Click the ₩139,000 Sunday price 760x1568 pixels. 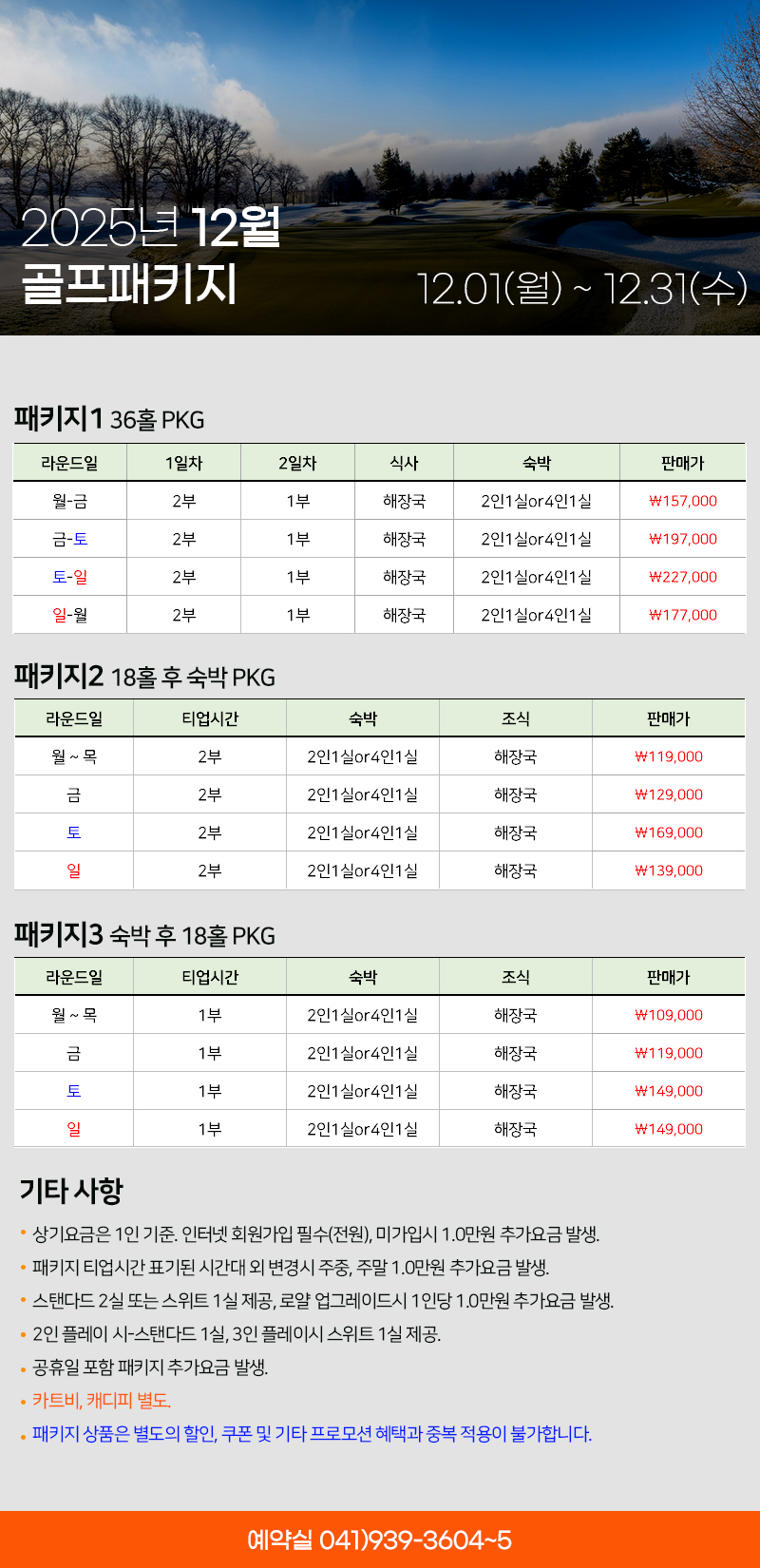[x=669, y=870]
